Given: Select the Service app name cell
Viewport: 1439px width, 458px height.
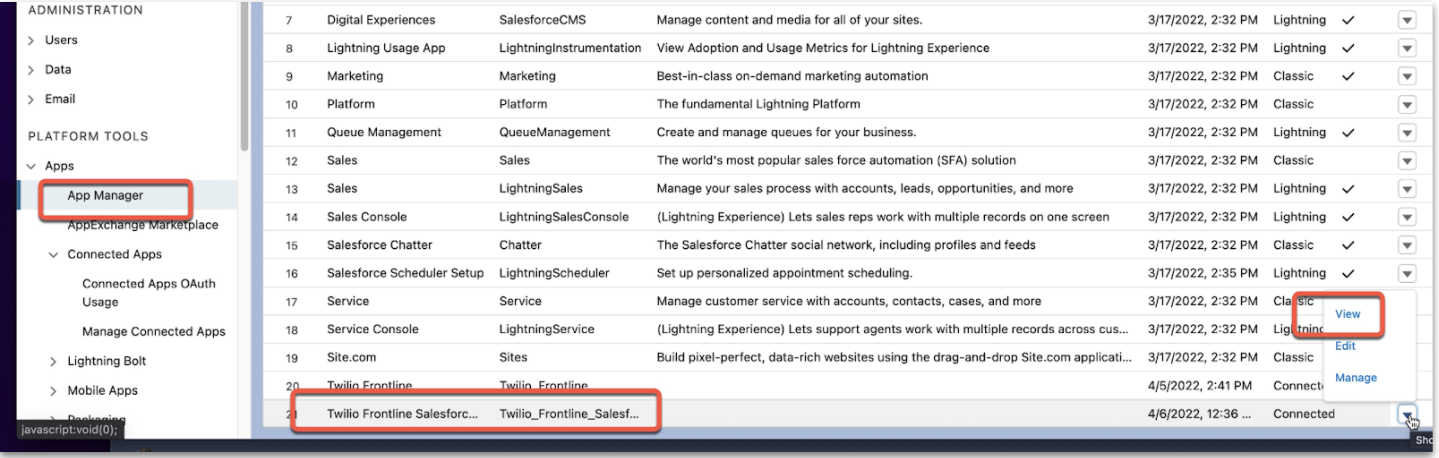Looking at the screenshot, I should [348, 301].
